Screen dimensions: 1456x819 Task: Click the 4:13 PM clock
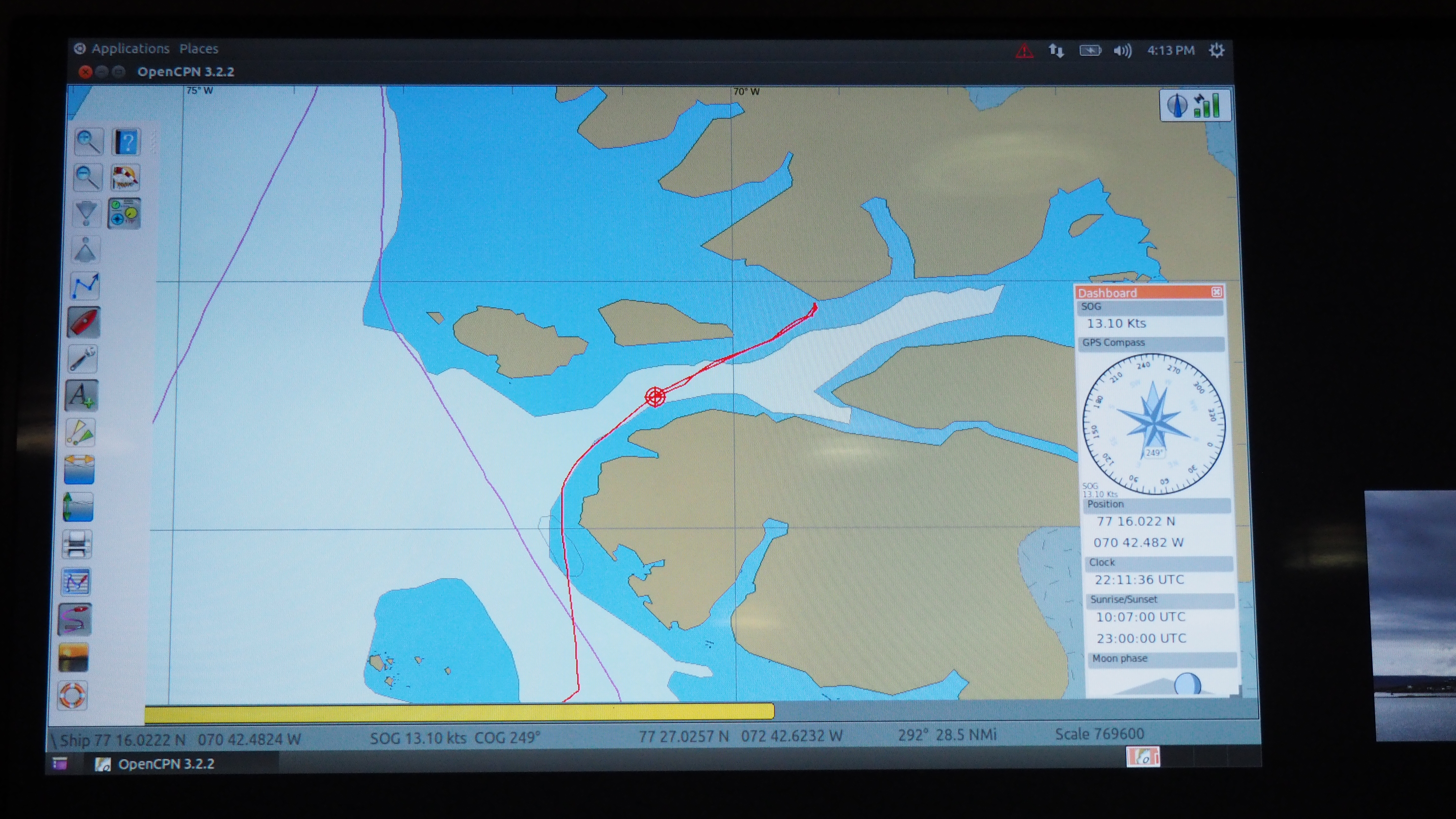[x=1171, y=50]
